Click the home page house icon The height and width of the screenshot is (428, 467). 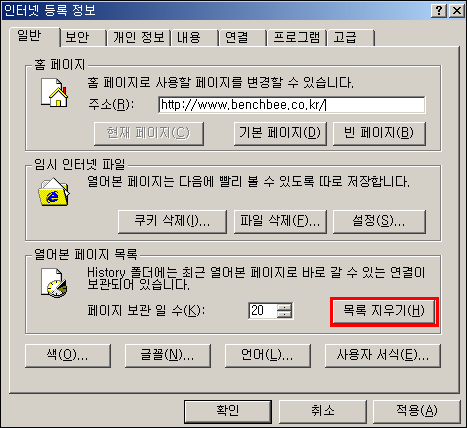pos(54,93)
